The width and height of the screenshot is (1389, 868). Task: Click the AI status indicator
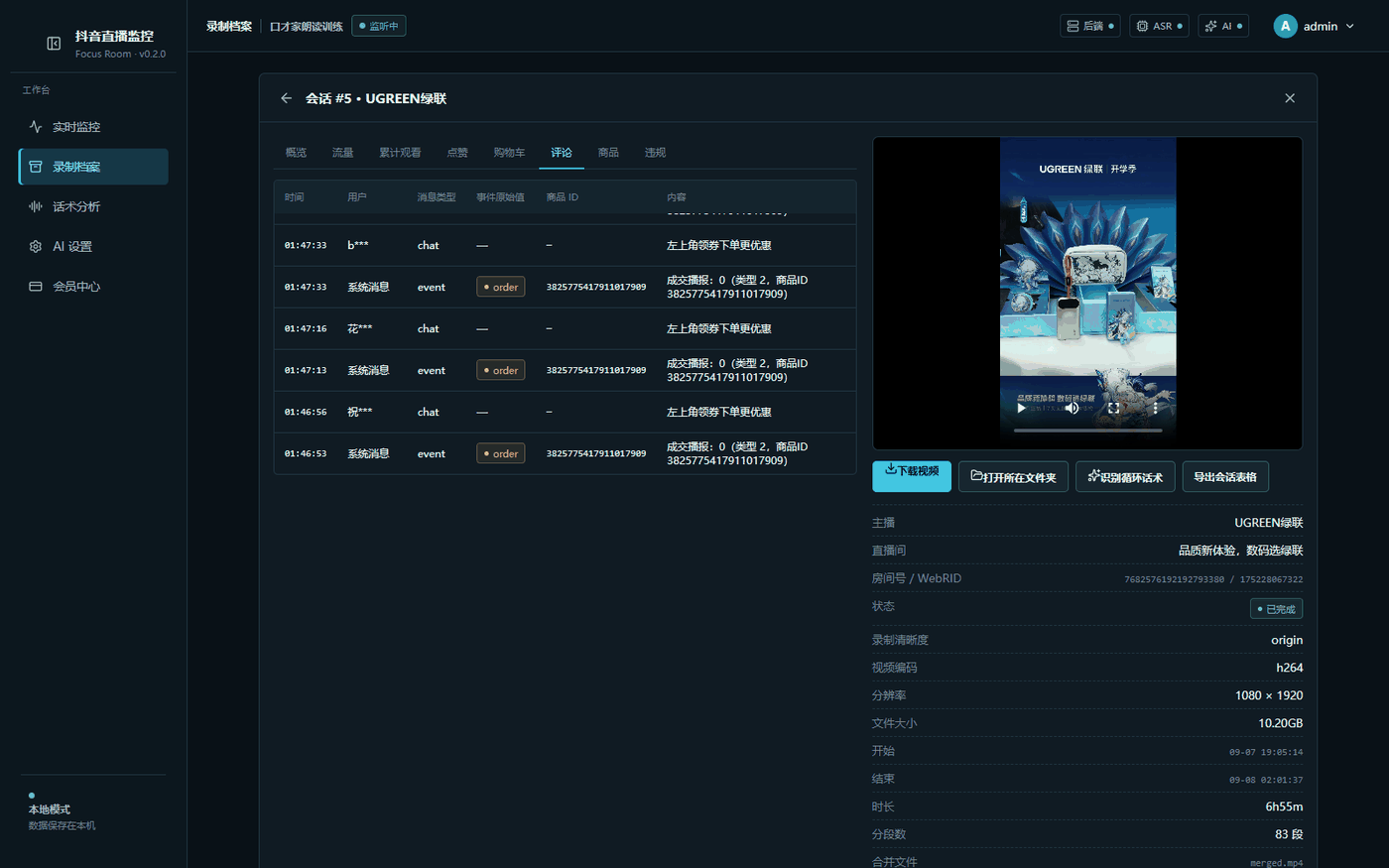coord(1223,26)
